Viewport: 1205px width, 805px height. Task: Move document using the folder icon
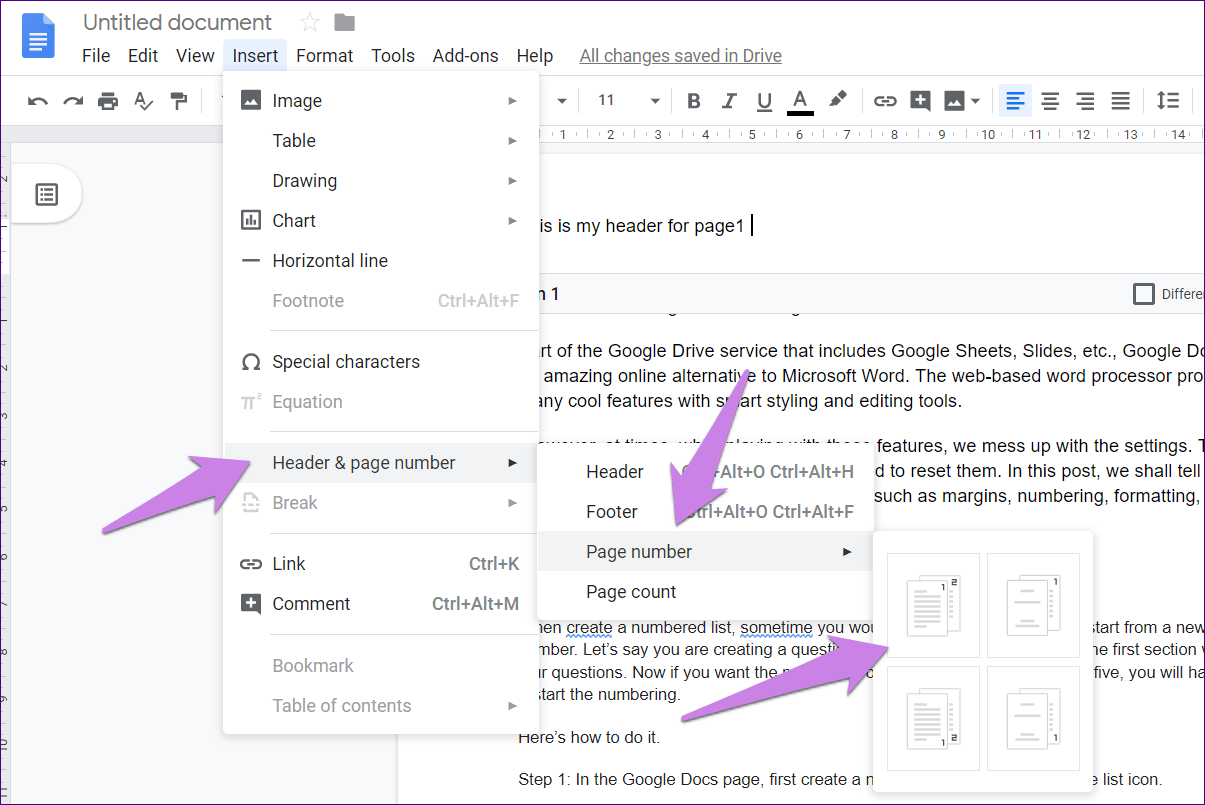(x=344, y=22)
